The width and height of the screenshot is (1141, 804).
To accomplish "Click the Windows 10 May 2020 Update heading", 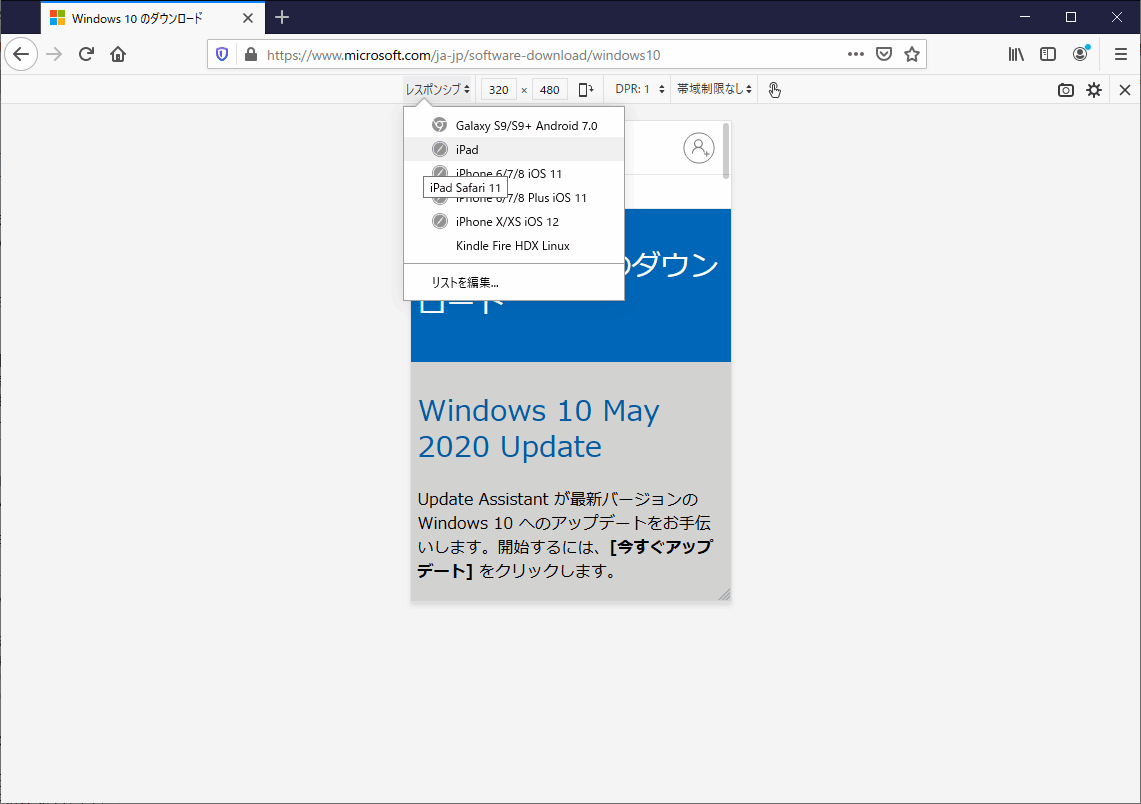I will (x=539, y=429).
